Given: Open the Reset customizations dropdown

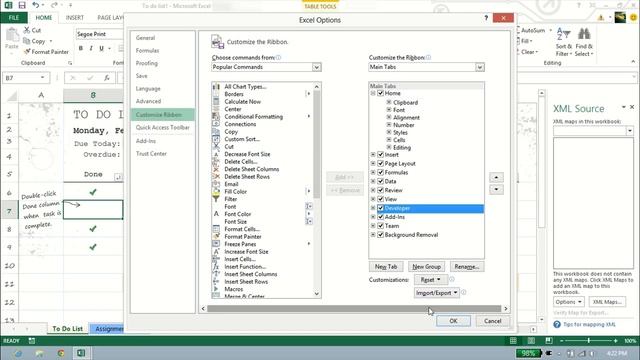Looking at the screenshot, I should tap(430, 280).
